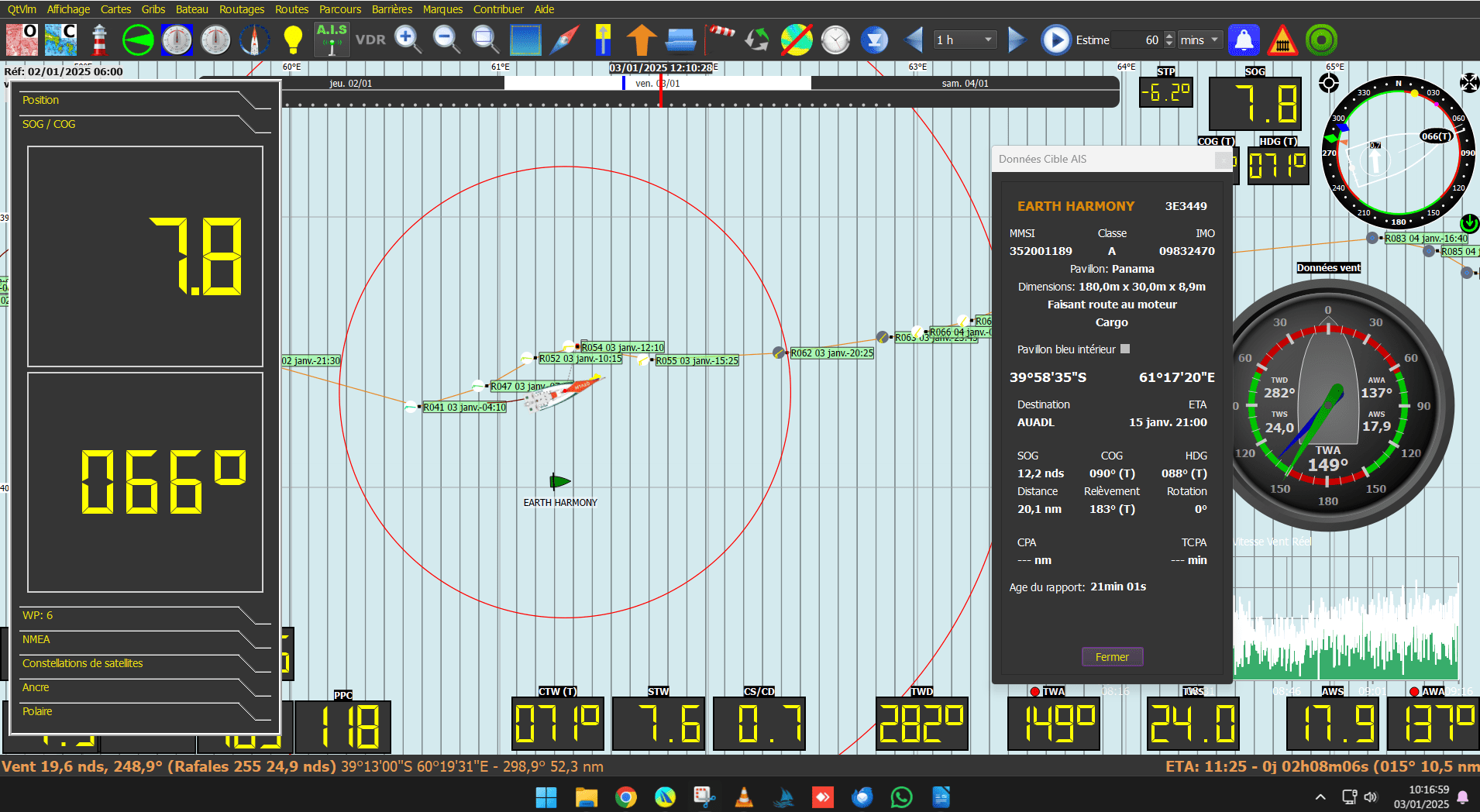This screenshot has width=1480, height=812.
Task: Start the Estime play button
Action: pyautogui.click(x=1055, y=40)
